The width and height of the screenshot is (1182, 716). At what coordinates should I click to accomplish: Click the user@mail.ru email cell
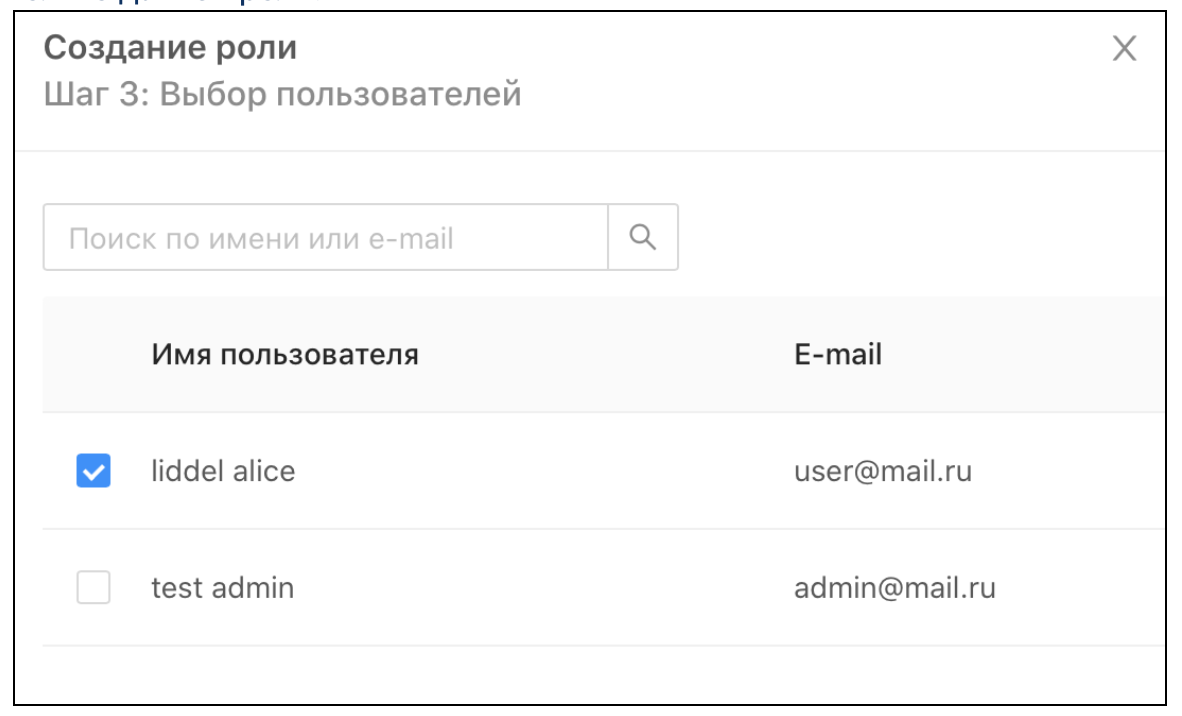click(883, 471)
